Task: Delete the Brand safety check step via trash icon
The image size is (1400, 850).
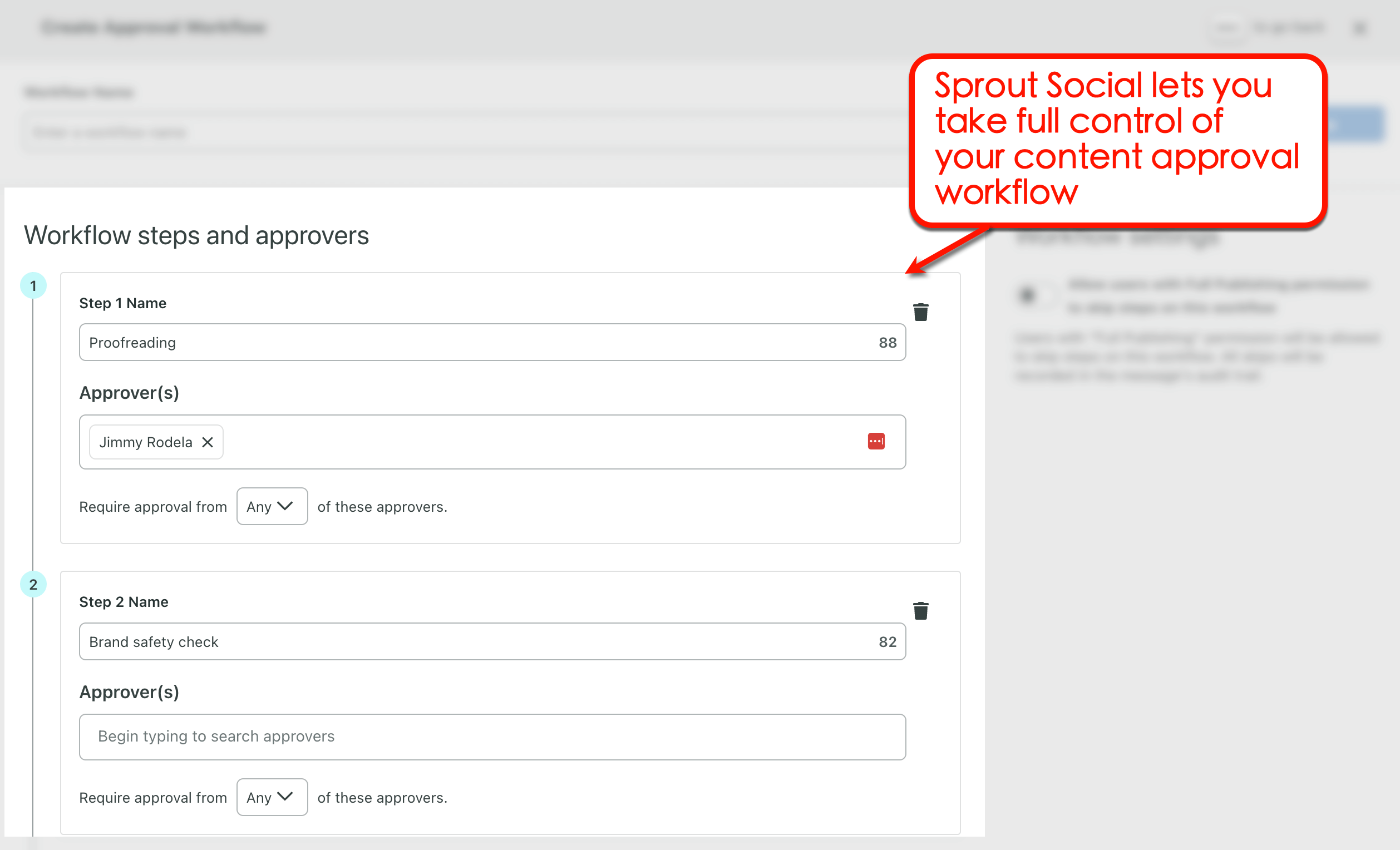Action: tap(921, 610)
